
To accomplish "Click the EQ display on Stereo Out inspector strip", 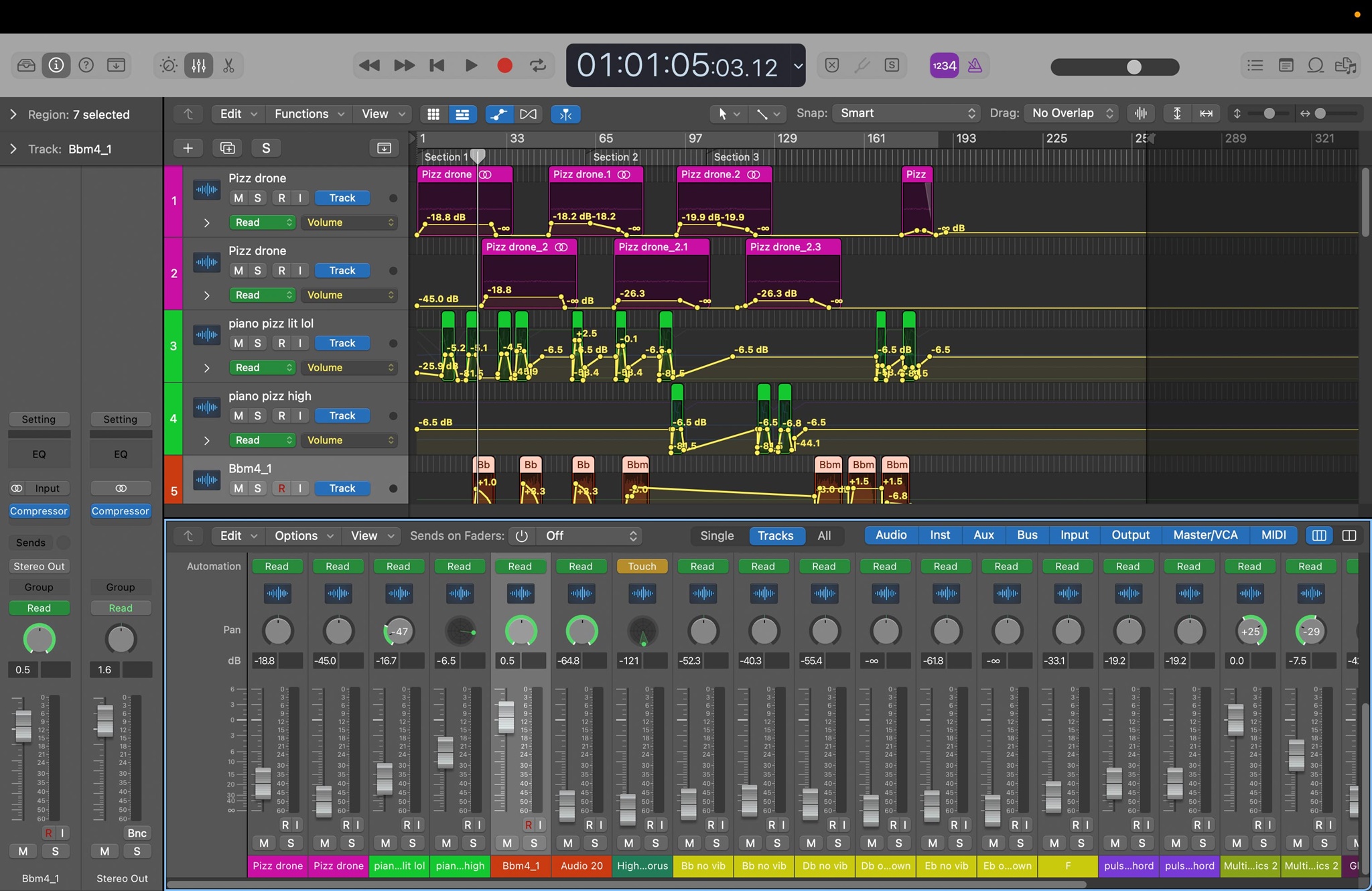I will pos(121,454).
